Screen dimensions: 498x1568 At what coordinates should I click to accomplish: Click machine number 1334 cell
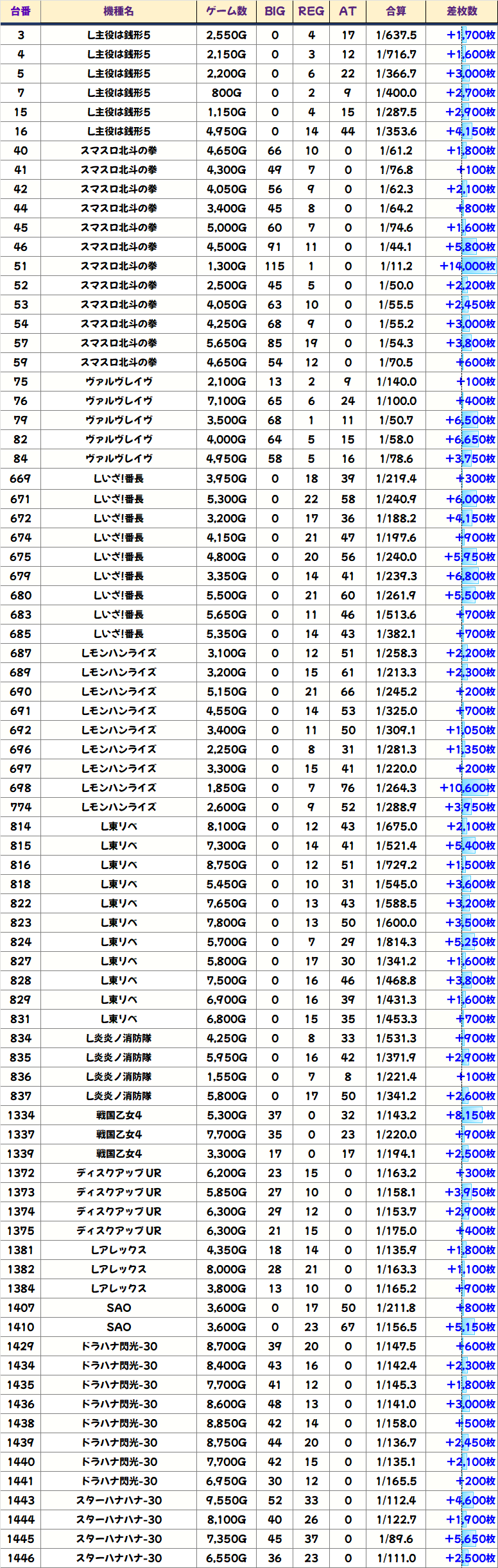tap(21, 1116)
